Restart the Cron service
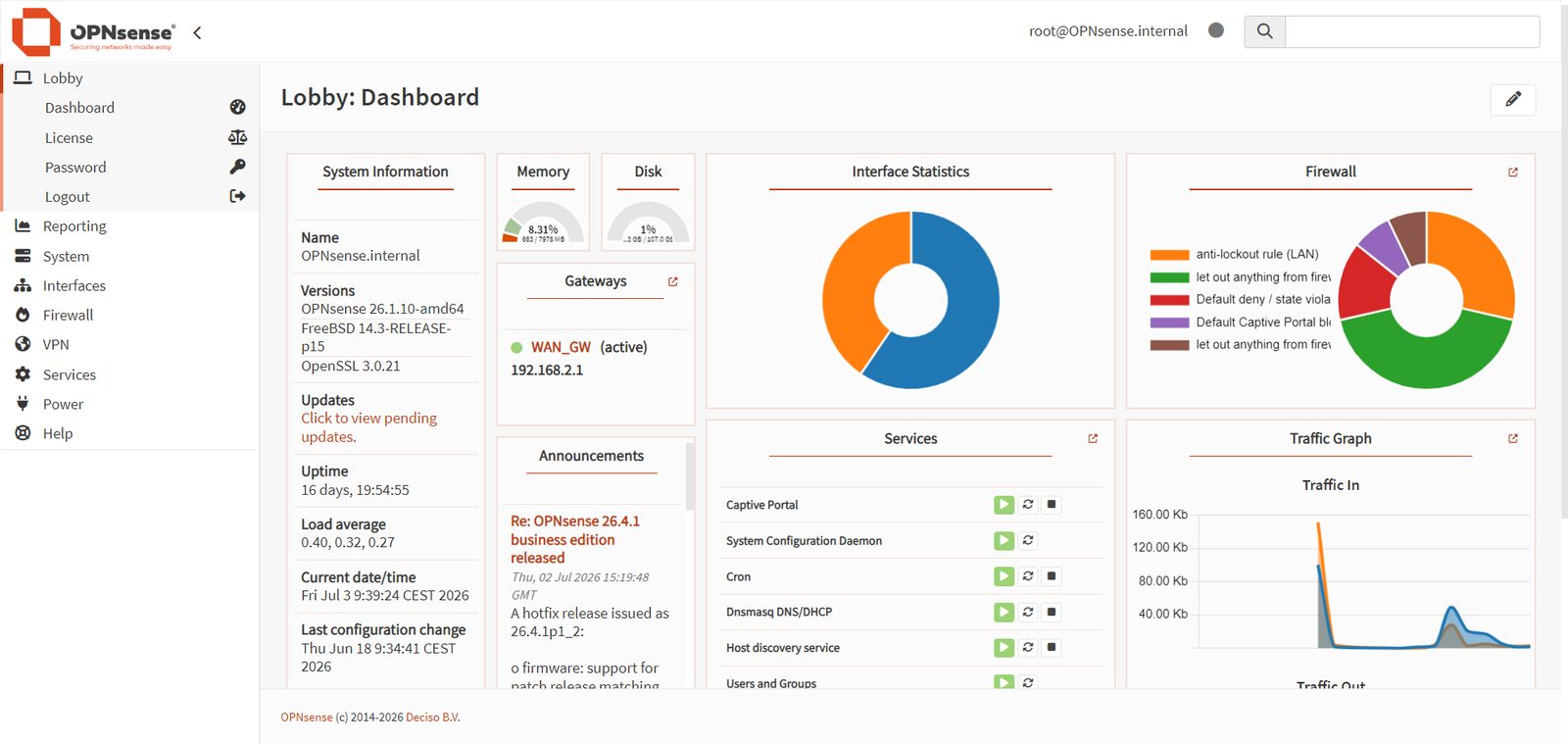This screenshot has width=1568, height=744. click(1028, 576)
